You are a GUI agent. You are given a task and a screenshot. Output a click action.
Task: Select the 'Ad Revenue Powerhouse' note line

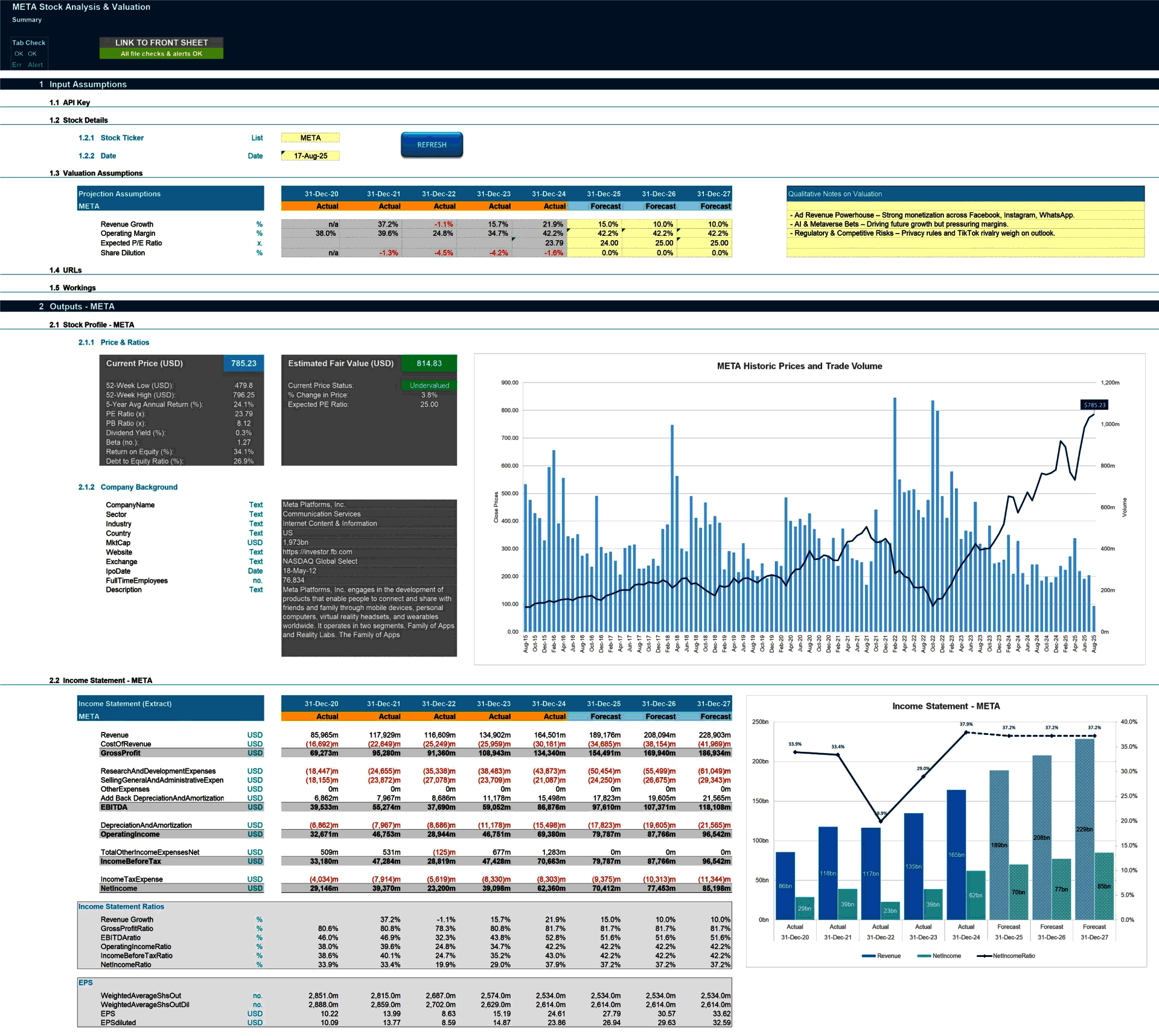(x=965, y=215)
